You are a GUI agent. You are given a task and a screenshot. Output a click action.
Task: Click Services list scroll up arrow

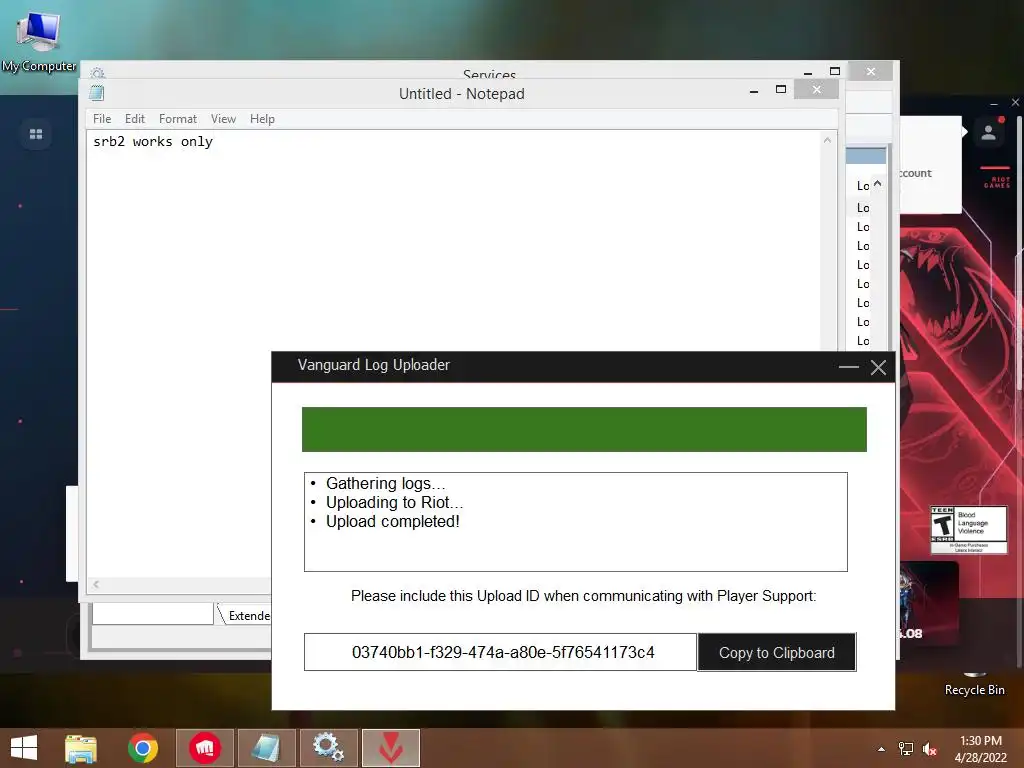coord(877,184)
